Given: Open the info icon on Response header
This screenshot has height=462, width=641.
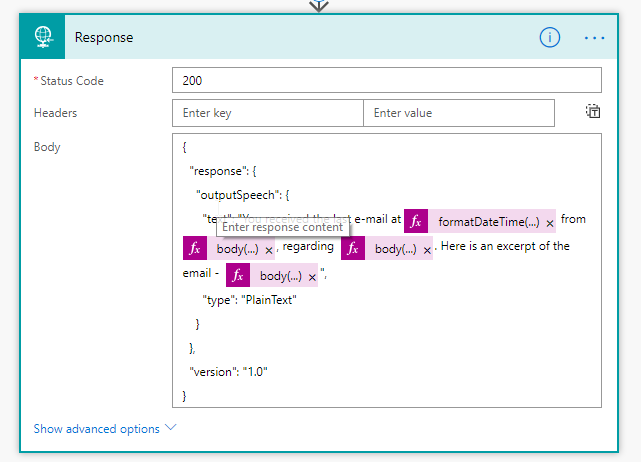Looking at the screenshot, I should 549,37.
